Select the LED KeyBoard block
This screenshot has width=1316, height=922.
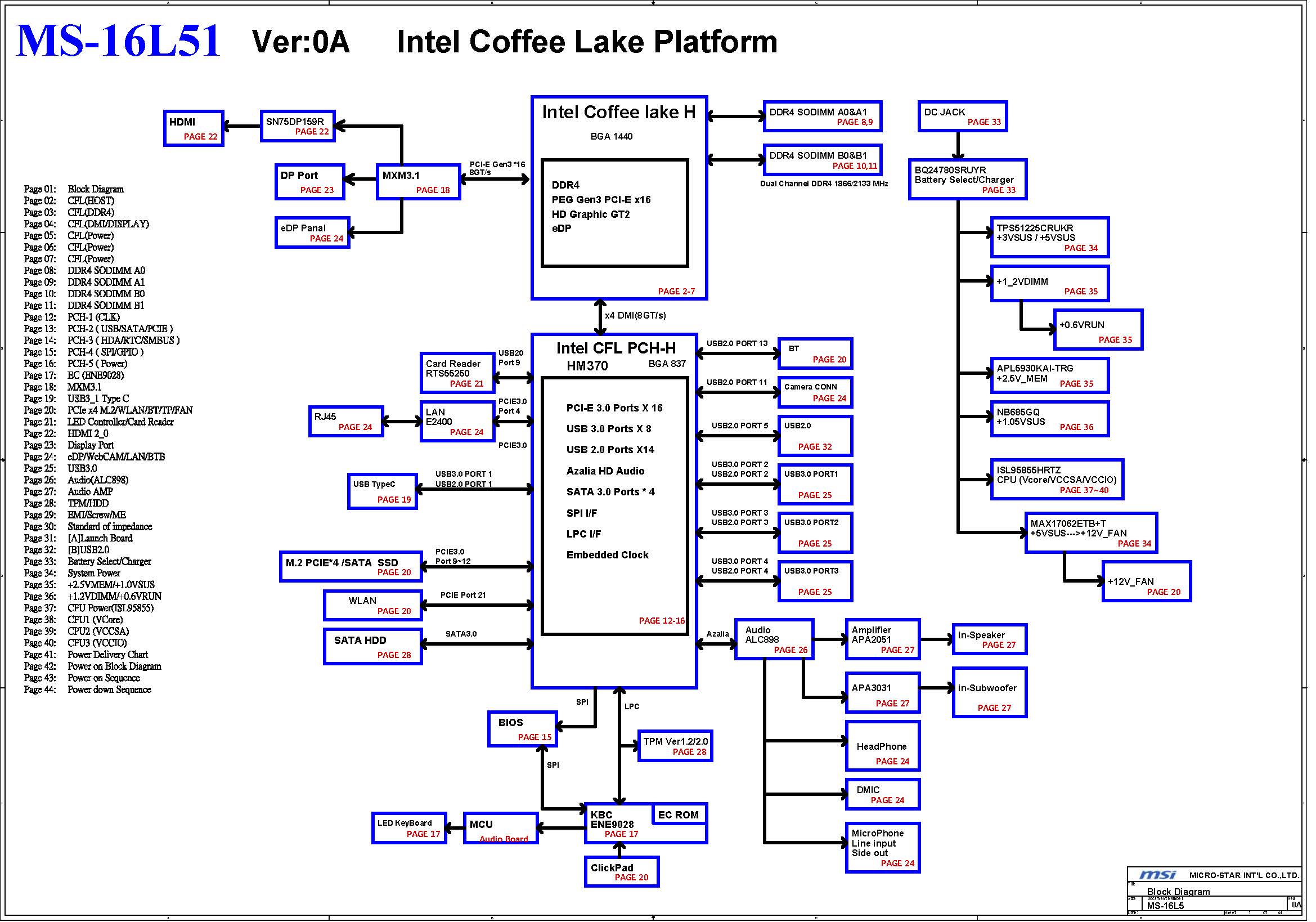pos(409,829)
